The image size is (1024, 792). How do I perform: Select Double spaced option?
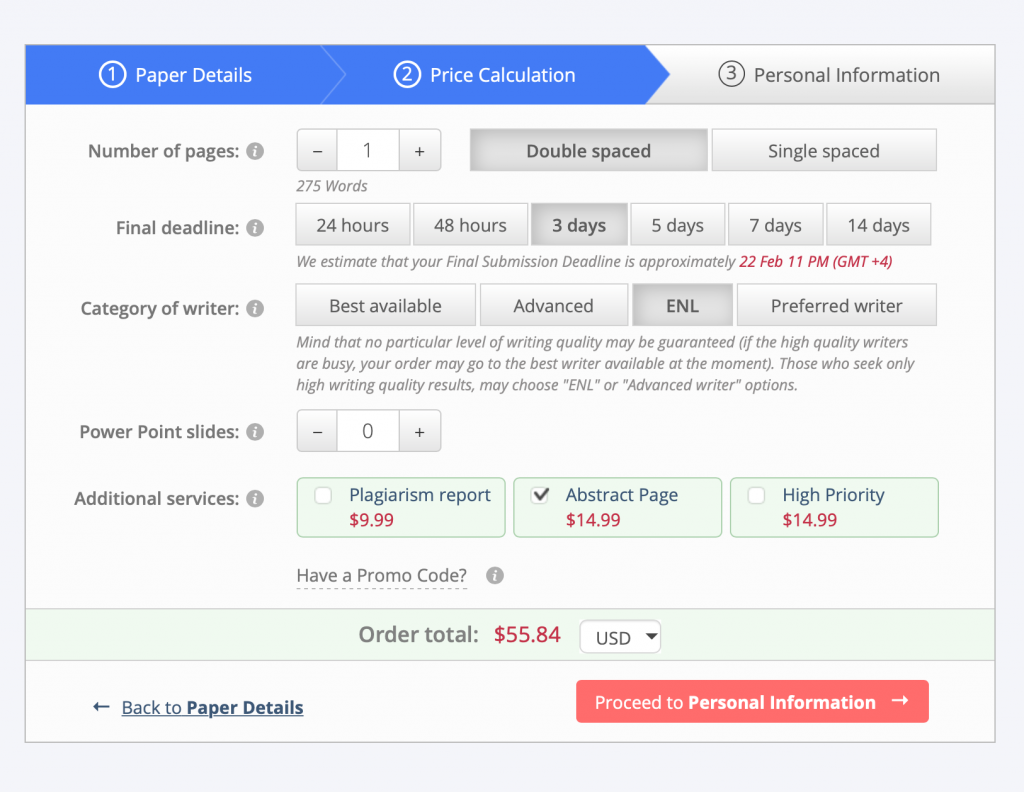coord(588,150)
